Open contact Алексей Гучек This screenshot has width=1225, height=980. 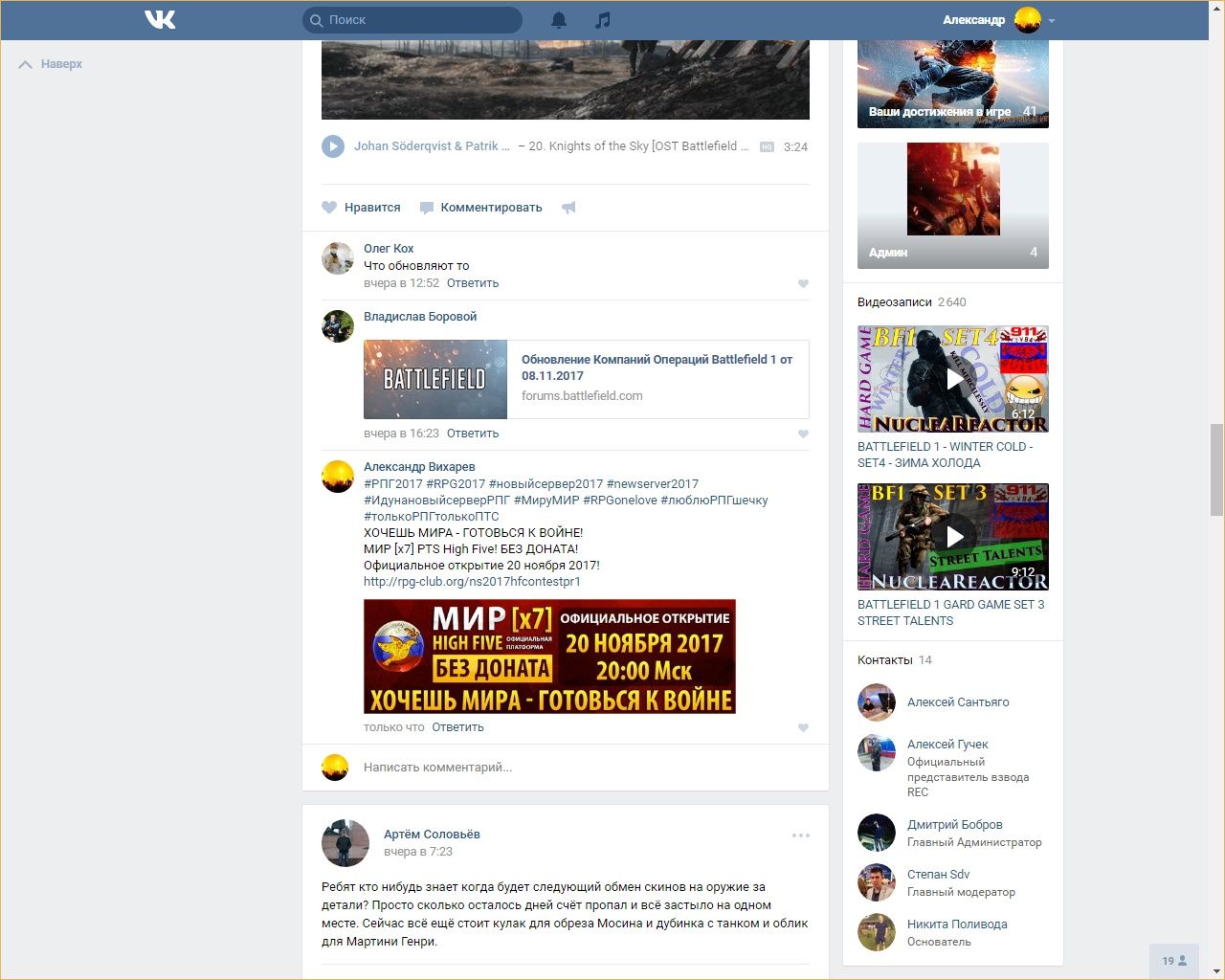click(x=947, y=745)
